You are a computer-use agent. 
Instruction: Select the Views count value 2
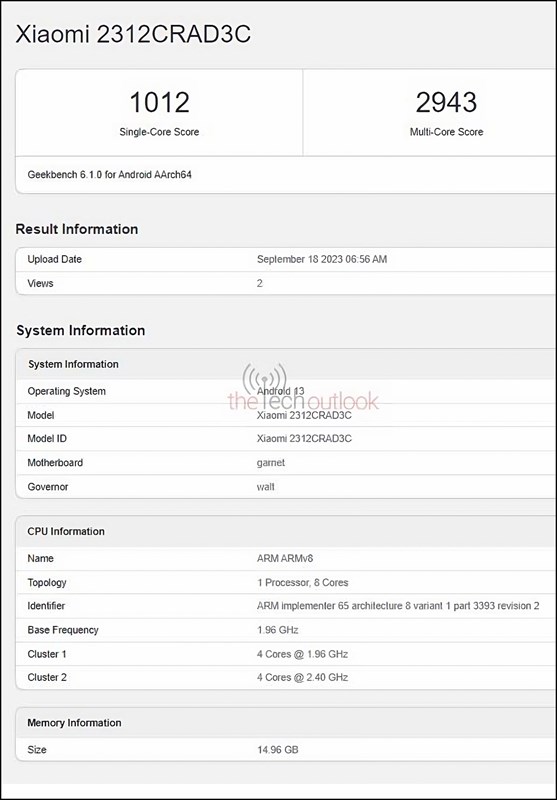coord(260,283)
